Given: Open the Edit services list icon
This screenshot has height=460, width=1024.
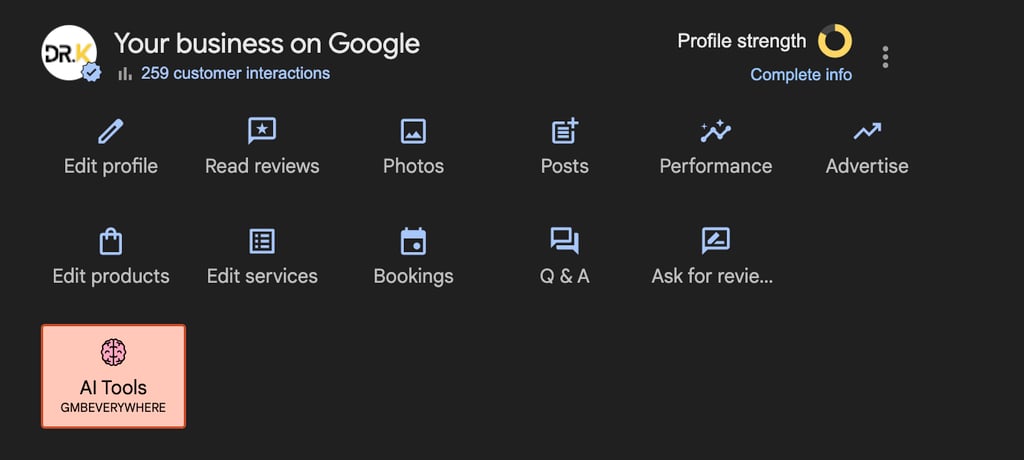Looking at the screenshot, I should 262,241.
